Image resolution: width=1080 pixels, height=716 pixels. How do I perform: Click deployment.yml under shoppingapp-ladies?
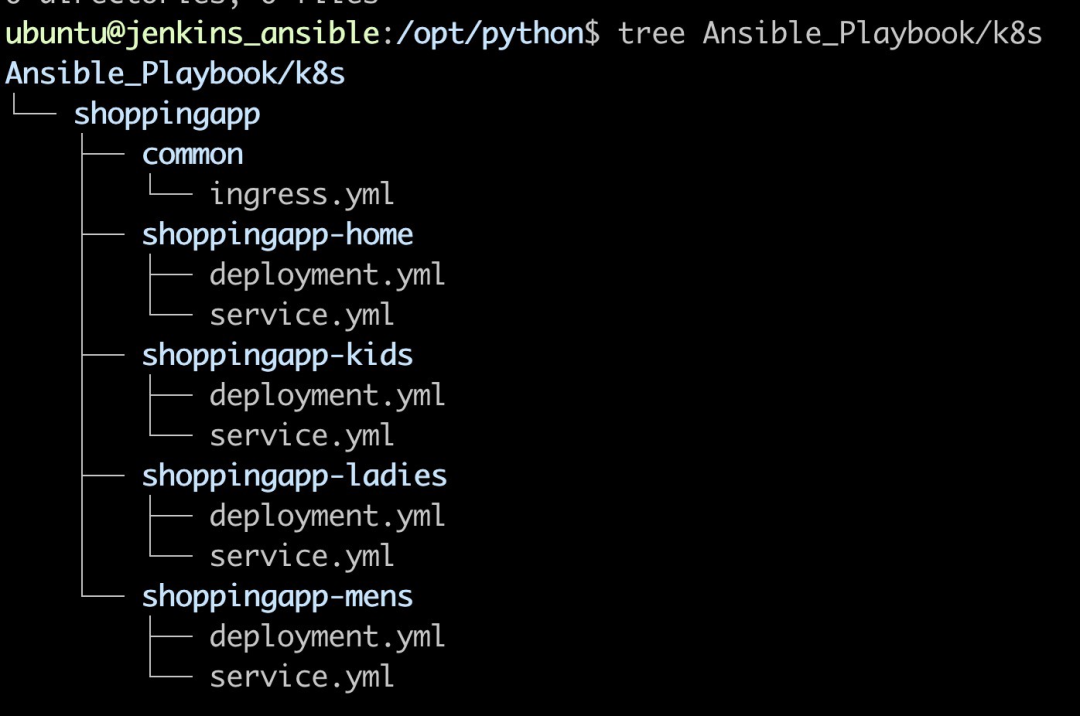[327, 516]
